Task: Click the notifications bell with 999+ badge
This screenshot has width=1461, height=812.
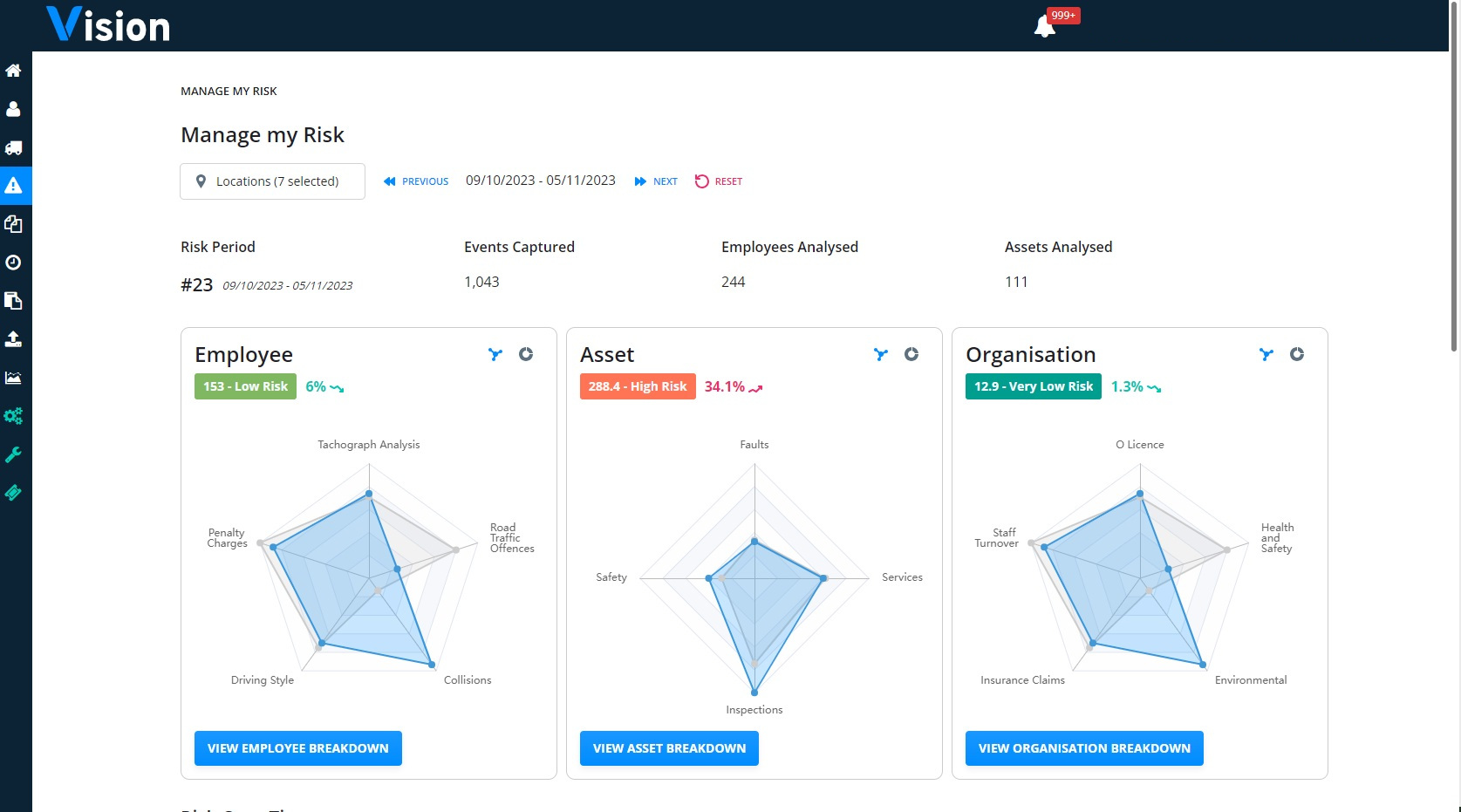Action: click(x=1046, y=26)
